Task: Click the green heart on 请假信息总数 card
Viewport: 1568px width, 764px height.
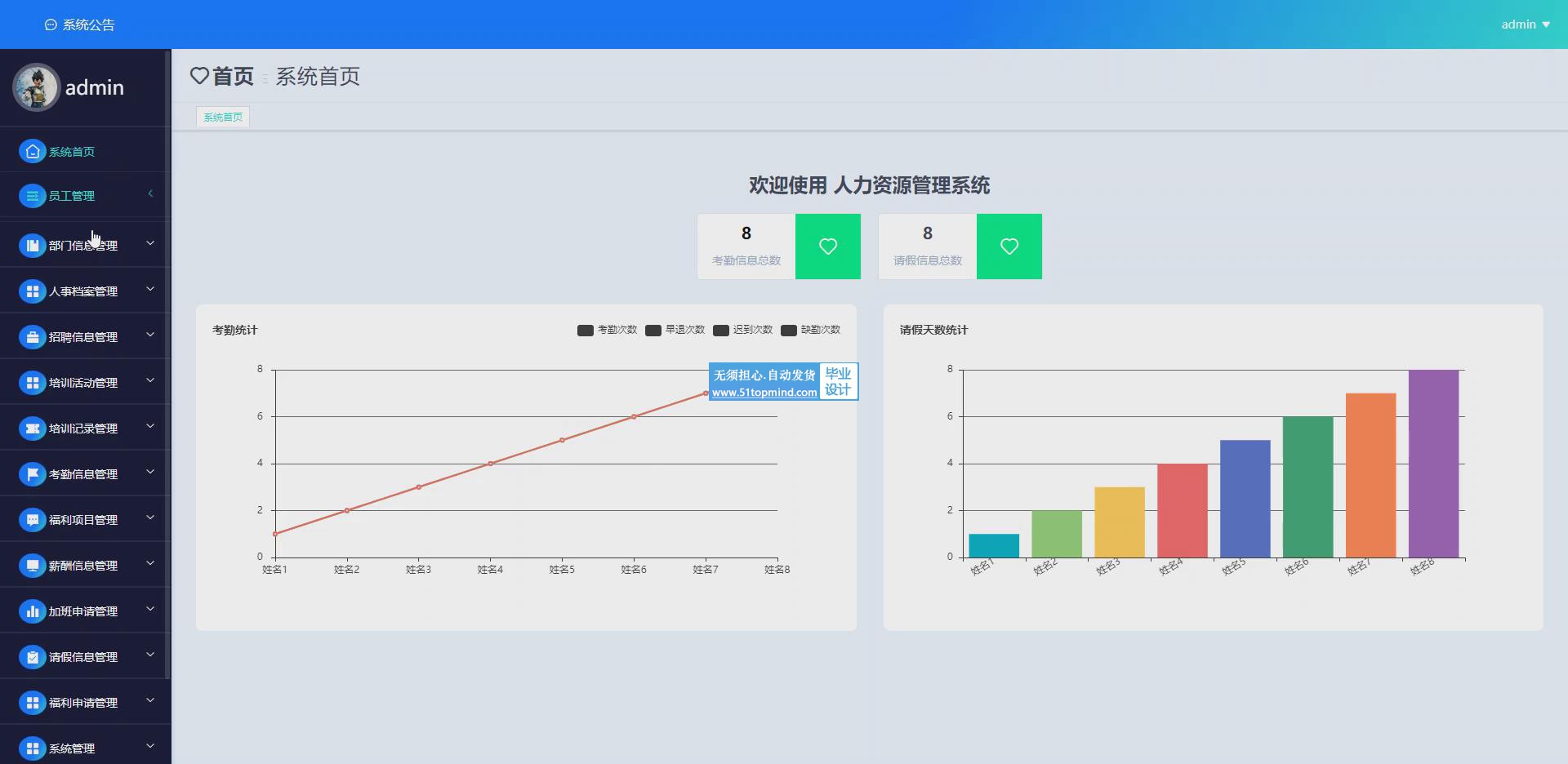Action: [1009, 247]
